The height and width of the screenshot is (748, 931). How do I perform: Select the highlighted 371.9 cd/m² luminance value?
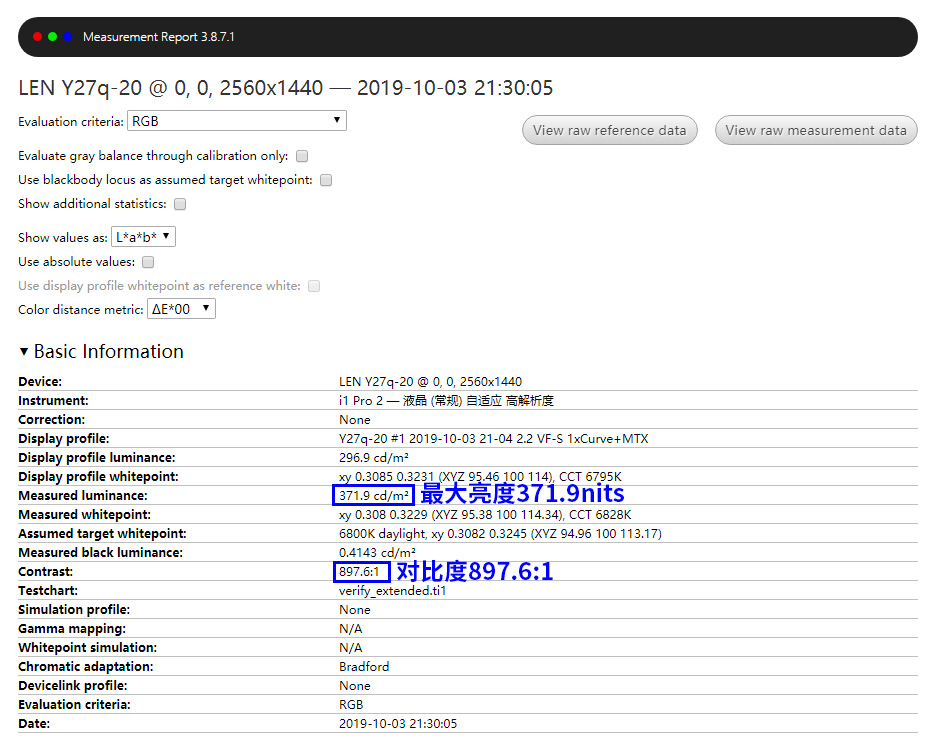click(x=373, y=495)
